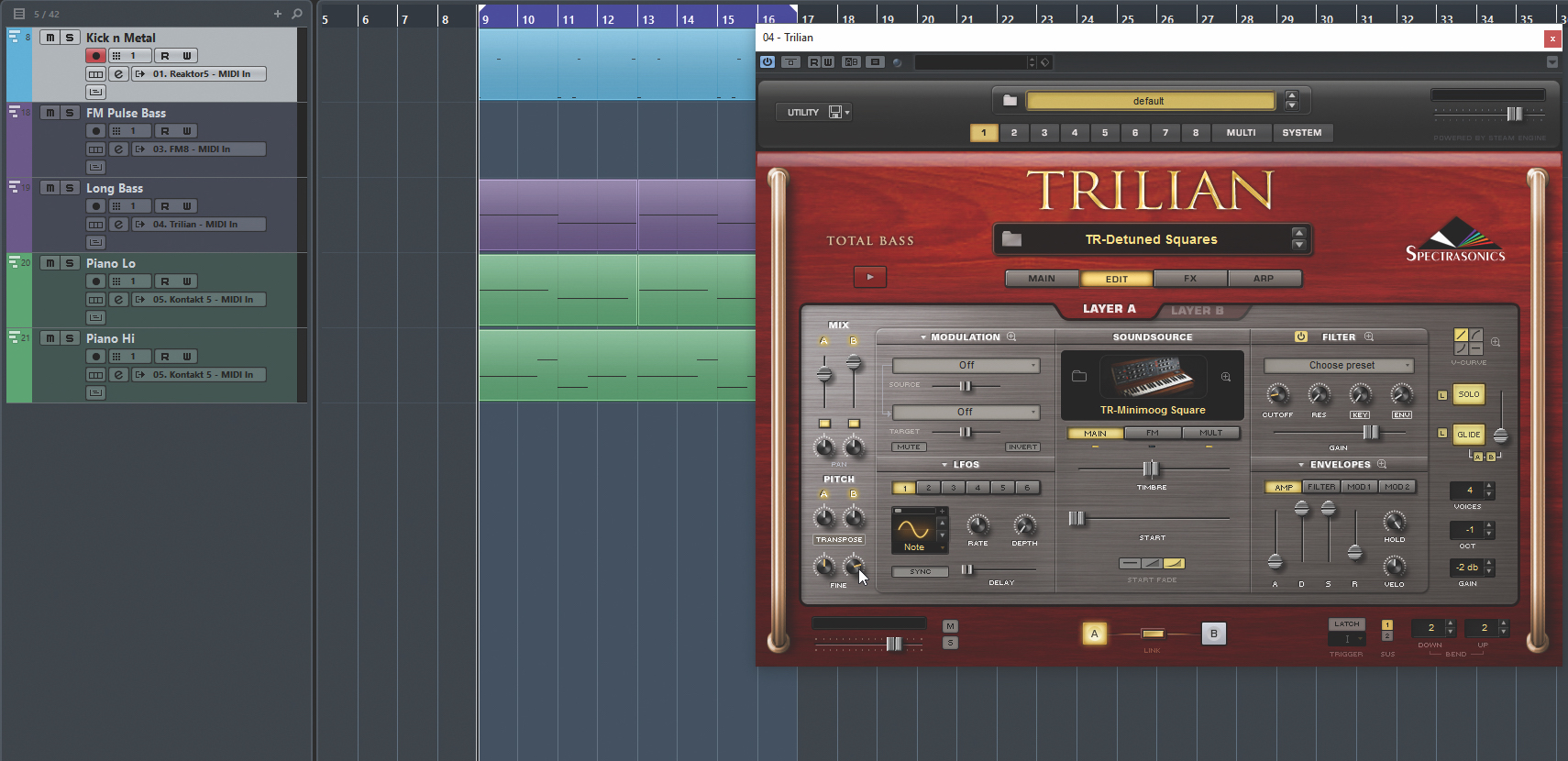Switch to the ARP tab in Trilian
The height and width of the screenshot is (761, 1568).
(1264, 279)
